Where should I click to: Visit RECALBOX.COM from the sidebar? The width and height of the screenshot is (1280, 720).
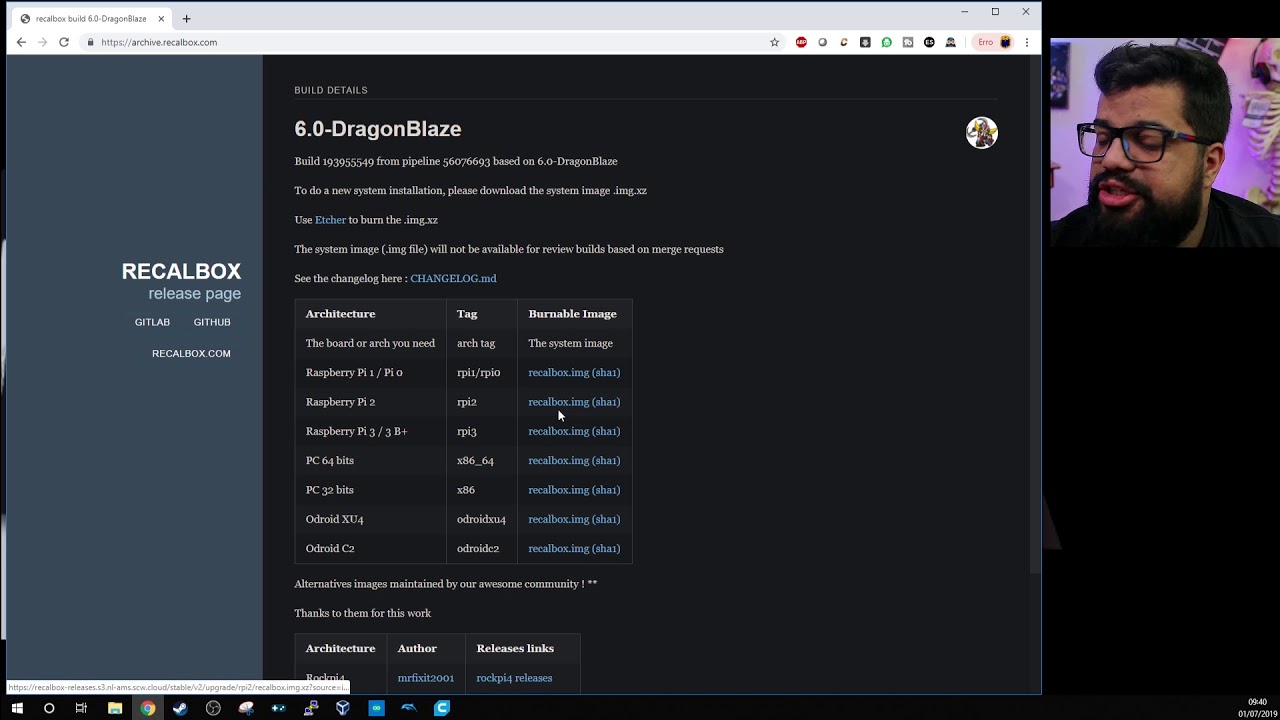pyautogui.click(x=191, y=353)
